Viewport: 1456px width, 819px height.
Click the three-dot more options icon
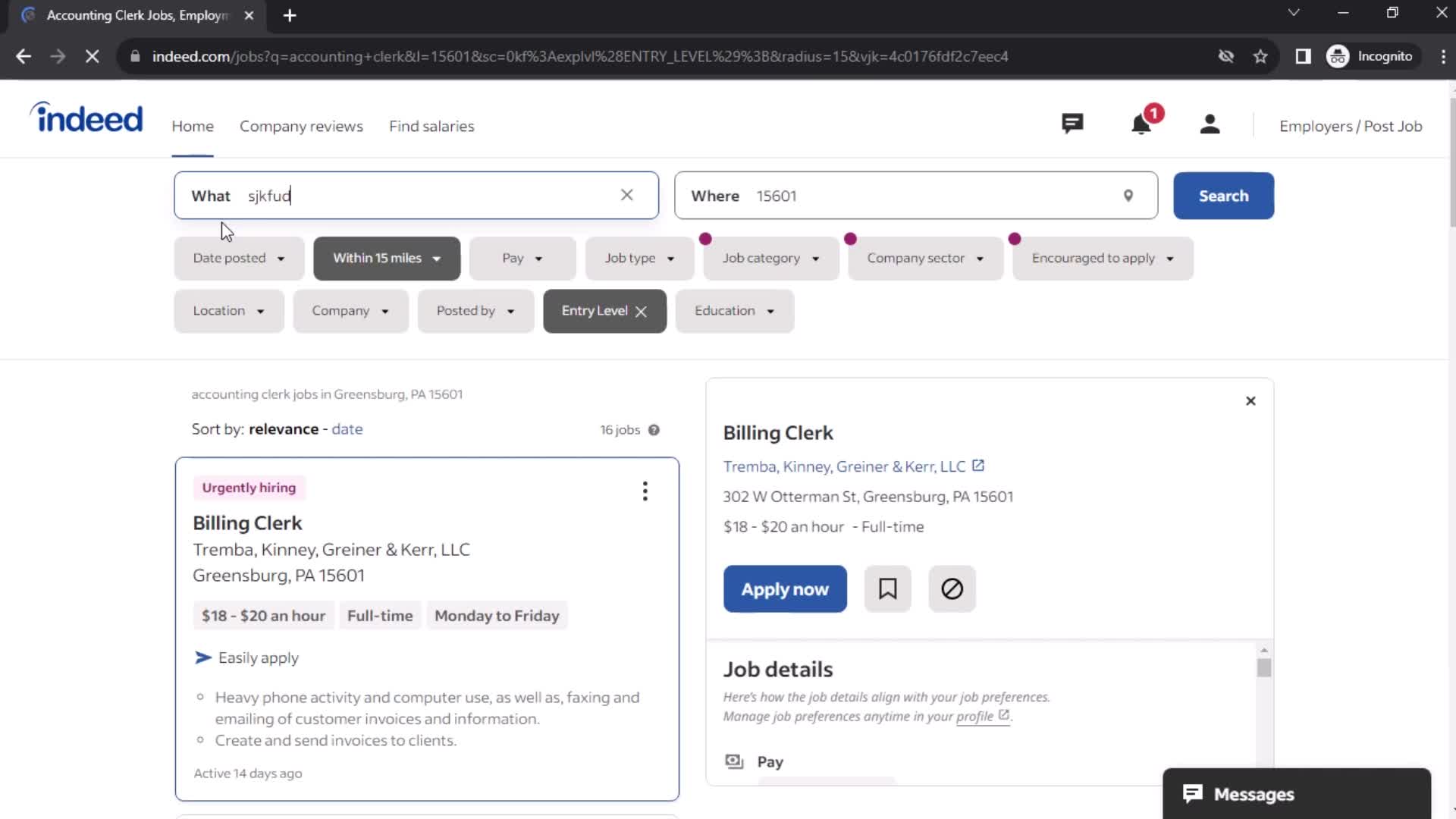point(646,491)
